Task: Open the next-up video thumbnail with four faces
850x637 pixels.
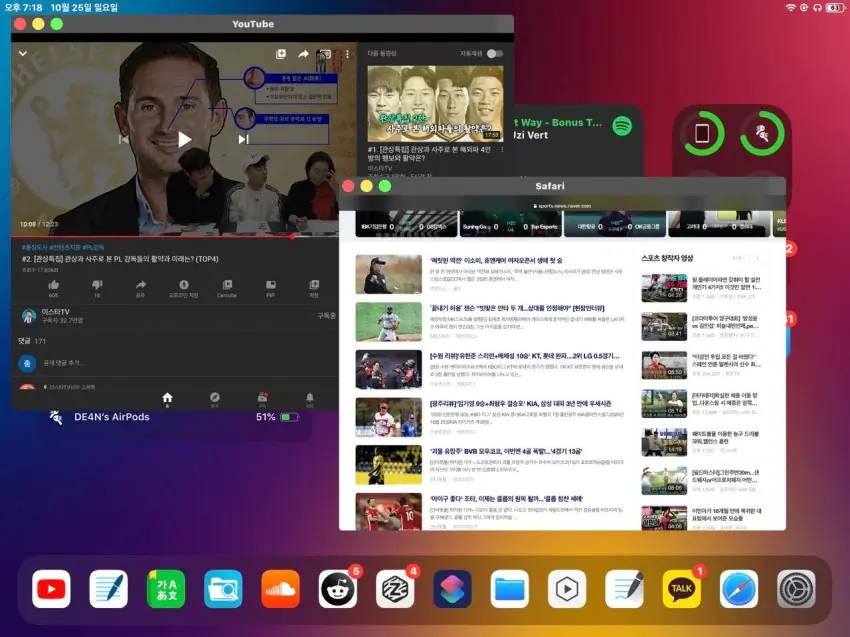Action: 435,104
